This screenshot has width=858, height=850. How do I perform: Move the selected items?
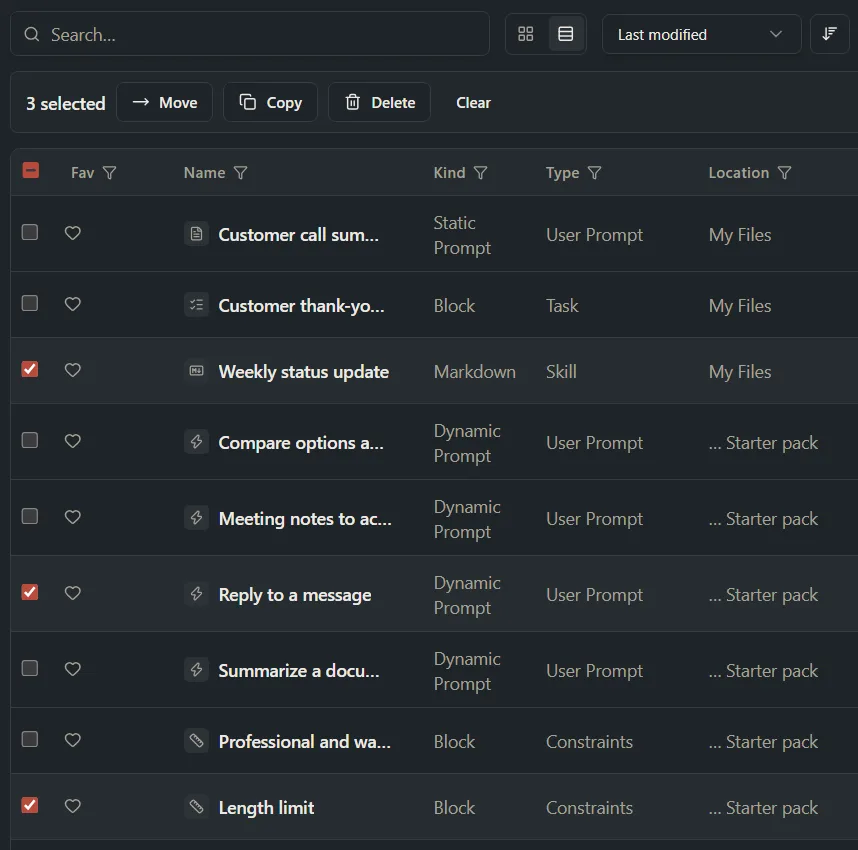pos(164,102)
